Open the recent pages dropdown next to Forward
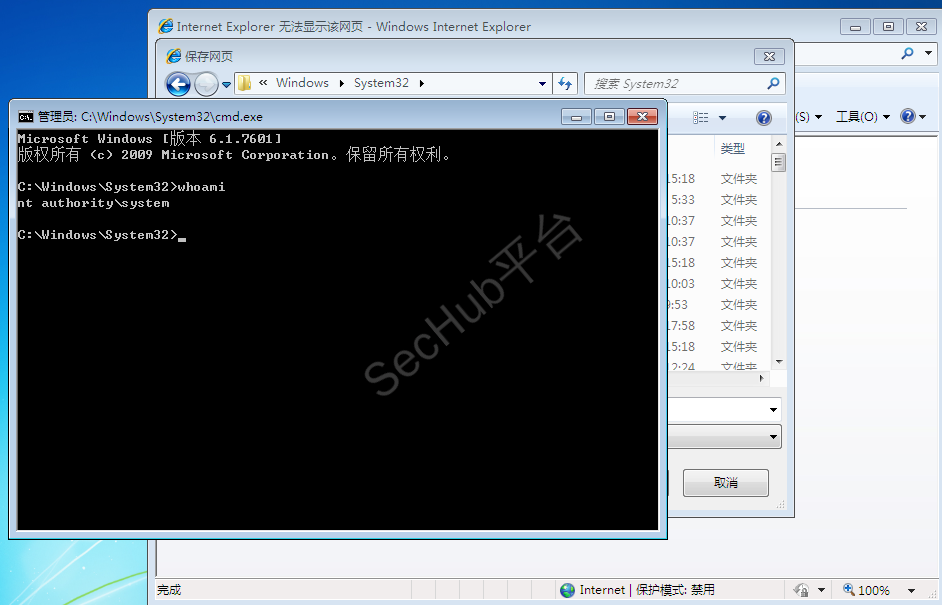Viewport: 942px width, 605px height. 227,84
